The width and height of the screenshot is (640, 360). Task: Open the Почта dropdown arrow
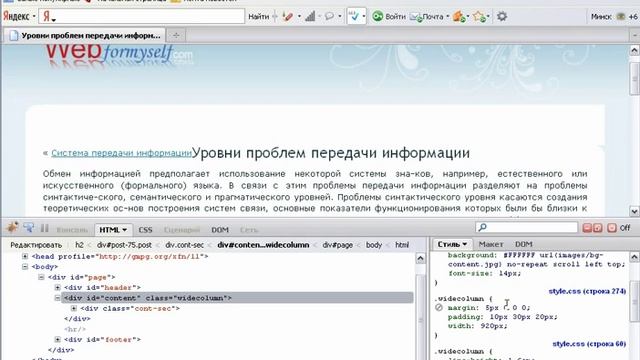(447, 17)
